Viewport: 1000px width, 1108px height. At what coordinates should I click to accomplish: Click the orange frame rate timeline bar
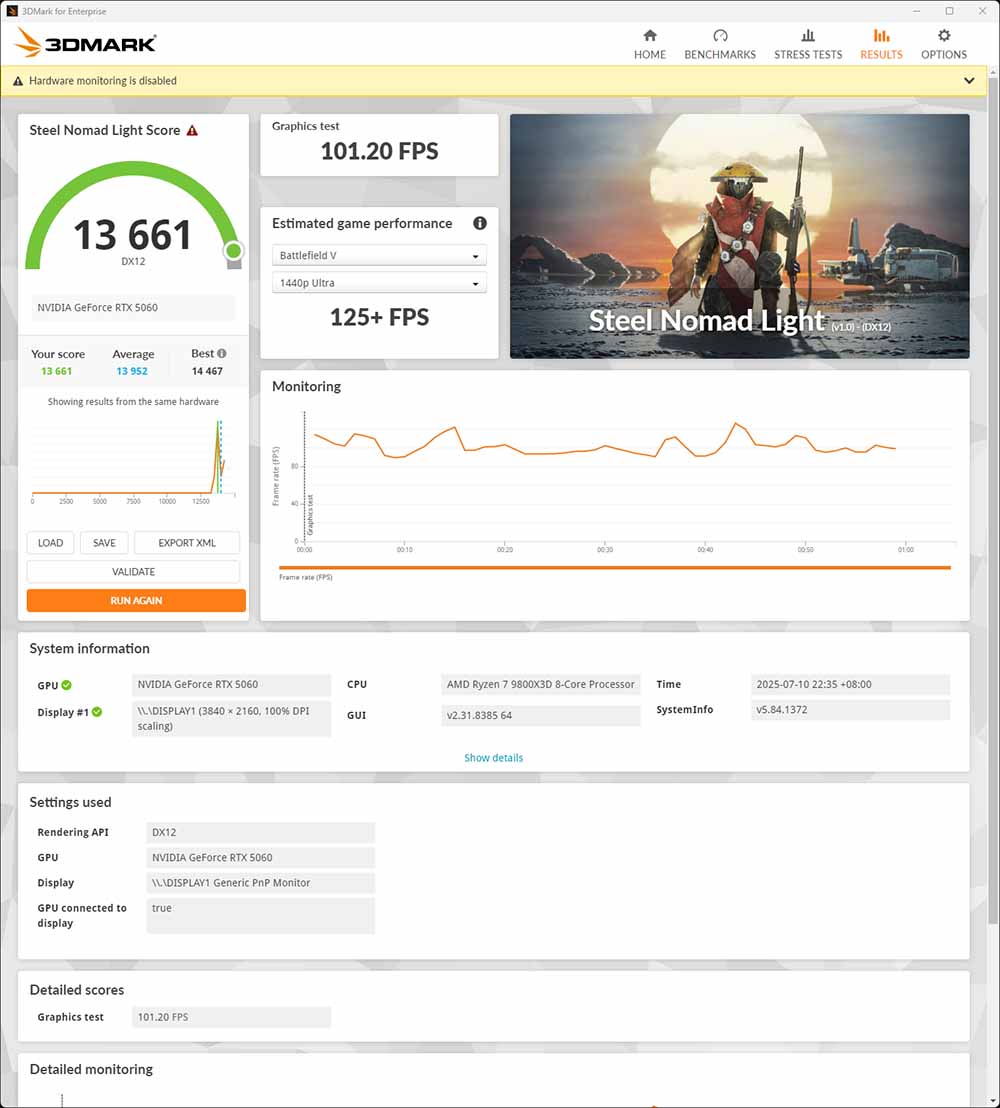click(x=614, y=568)
